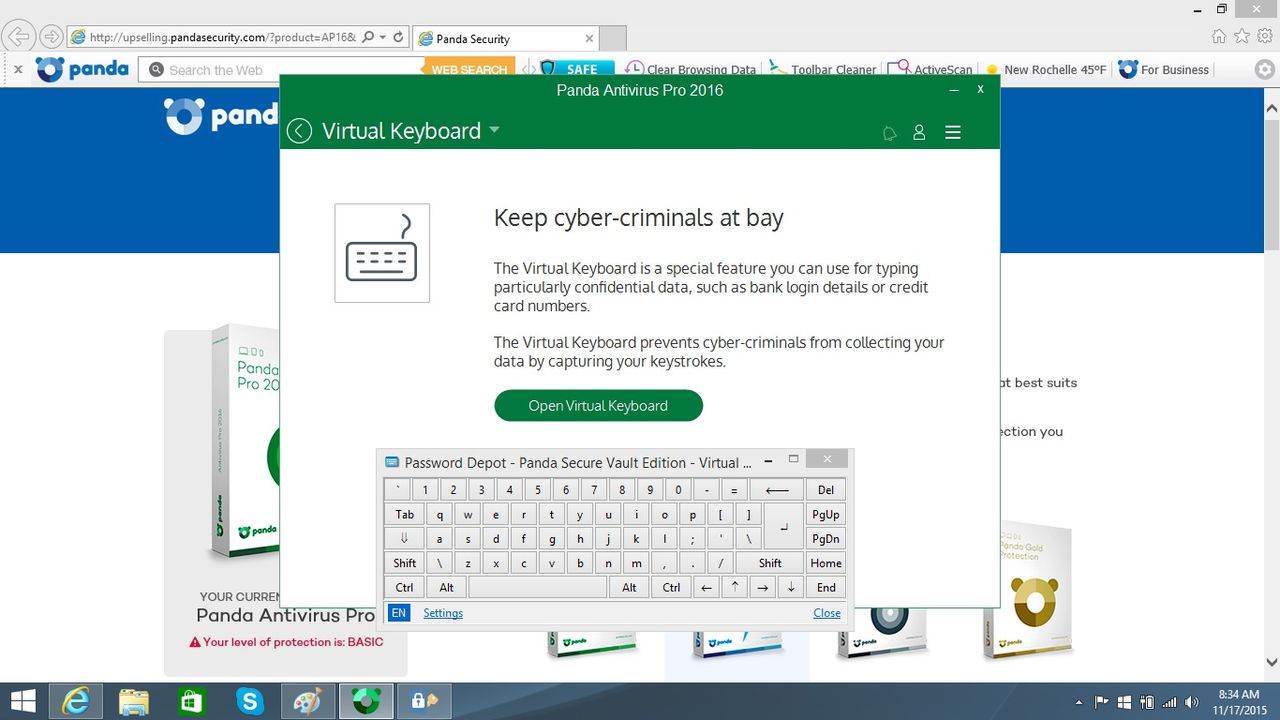
Task: Open File Explorer from the taskbar
Action: [x=134, y=701]
